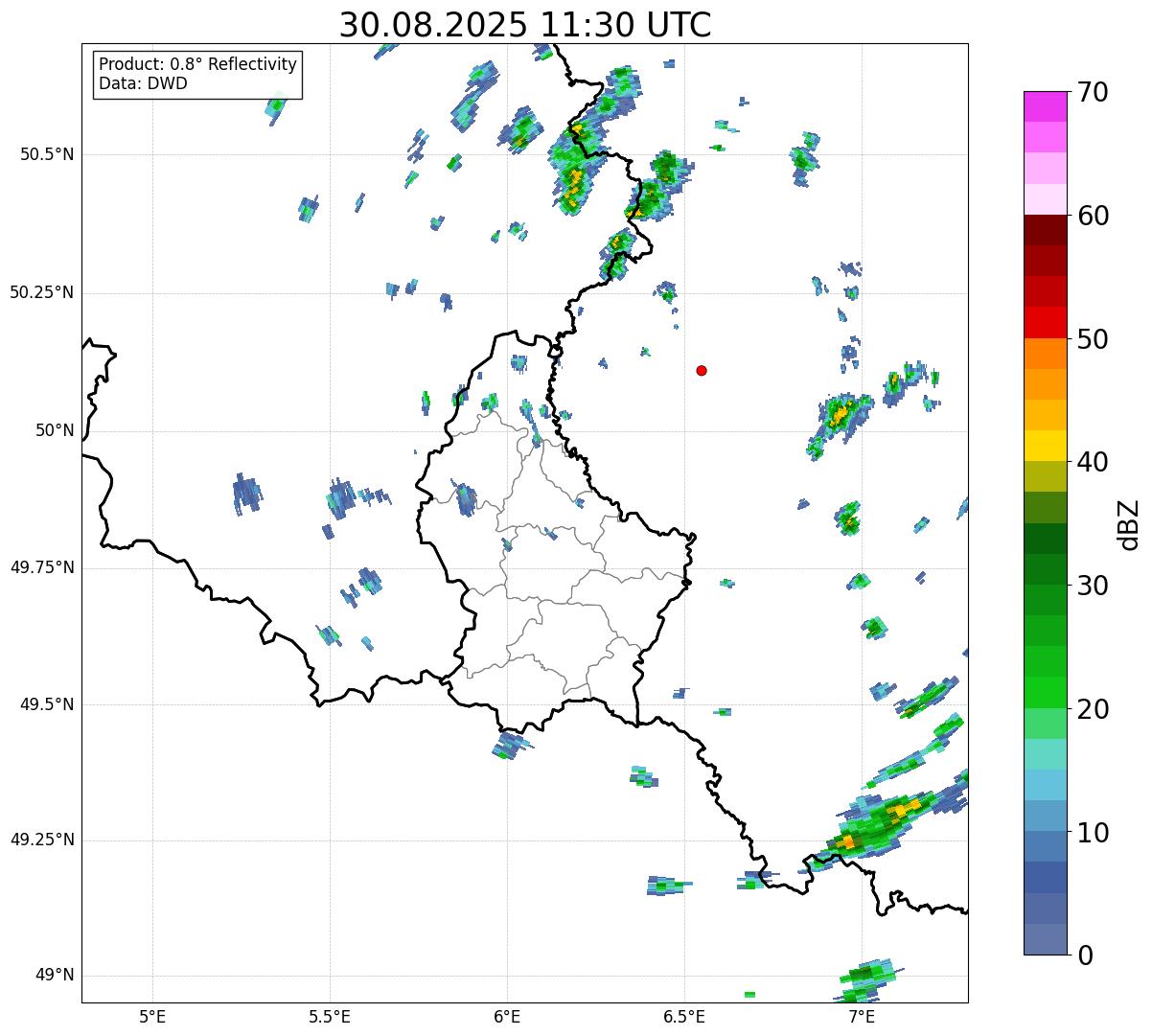The width and height of the screenshot is (1152, 1036).
Task: Click the dark maroon colorbar swatch below 60
Action: 1045,231
